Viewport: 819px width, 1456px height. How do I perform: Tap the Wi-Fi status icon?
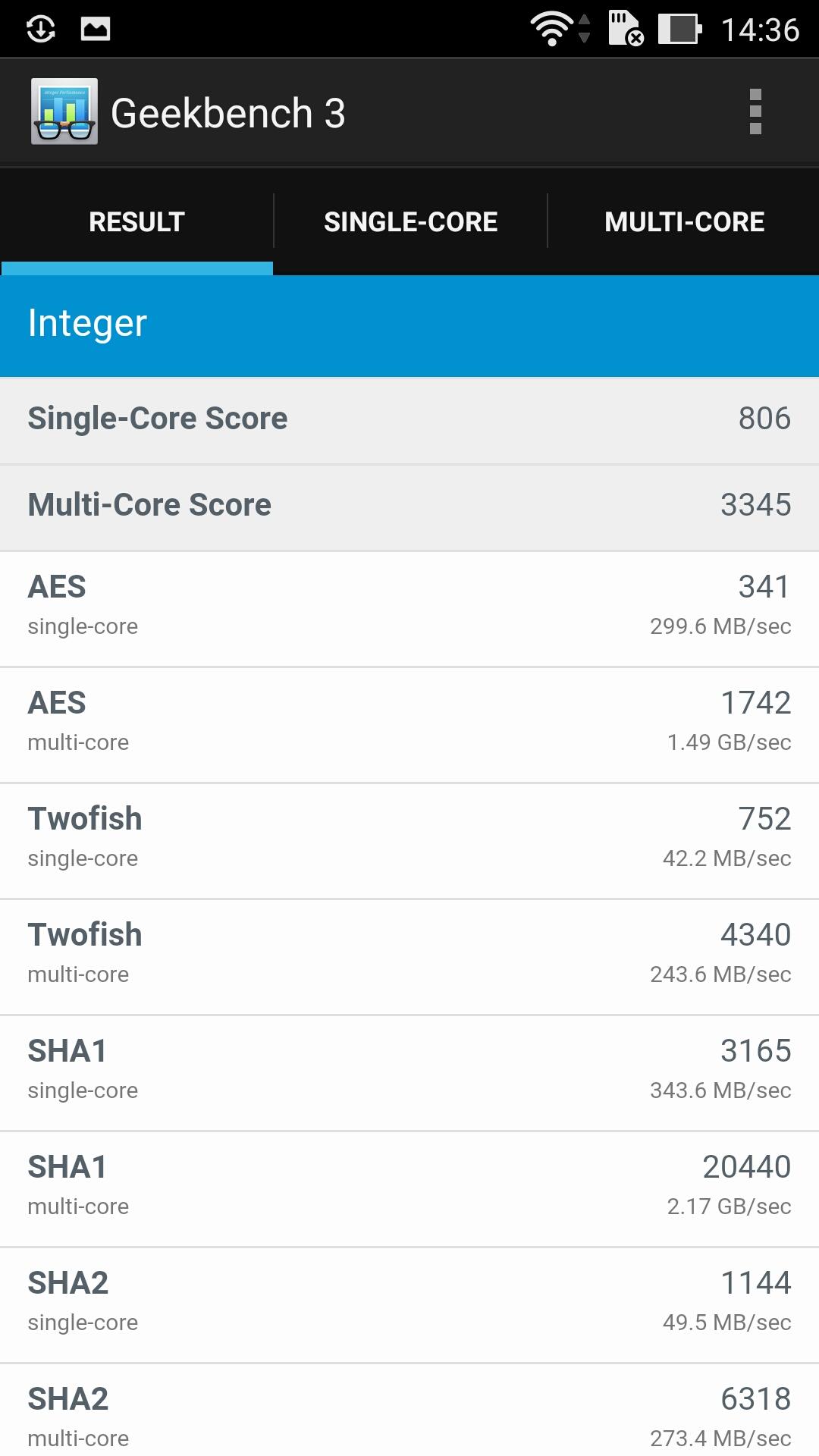click(x=552, y=30)
